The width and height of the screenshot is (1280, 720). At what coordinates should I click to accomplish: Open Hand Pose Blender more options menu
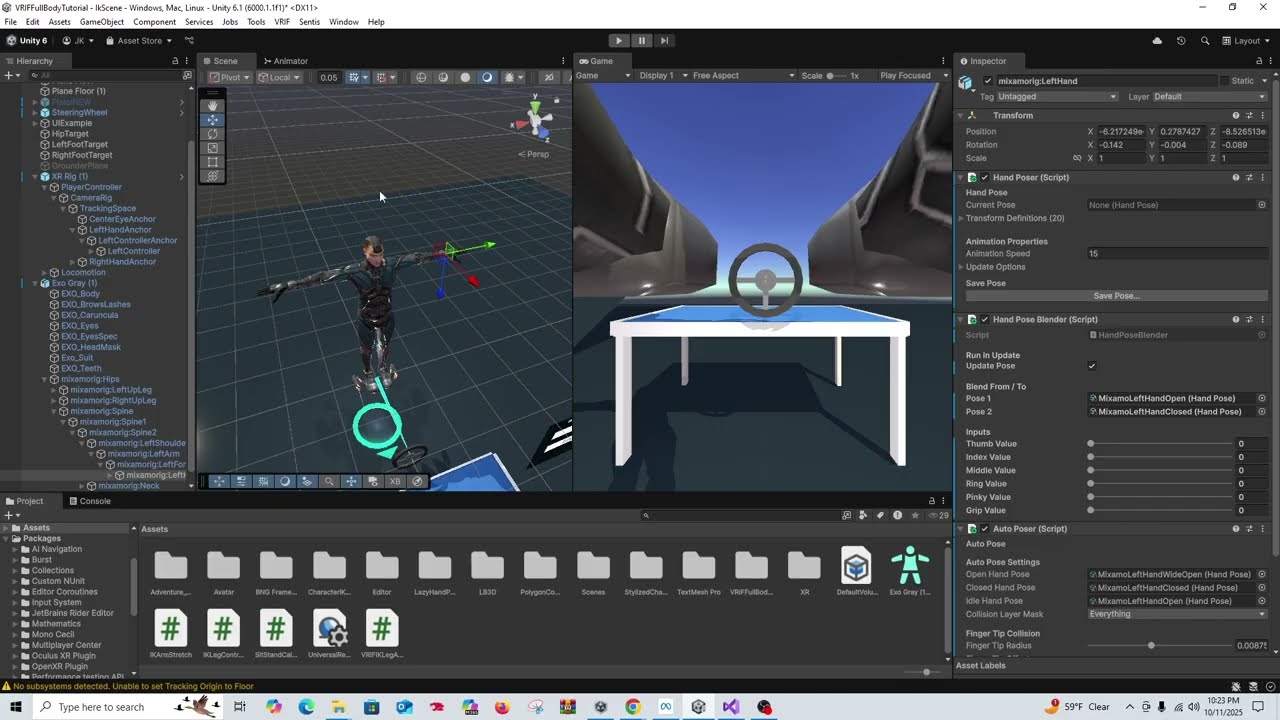click(1263, 320)
